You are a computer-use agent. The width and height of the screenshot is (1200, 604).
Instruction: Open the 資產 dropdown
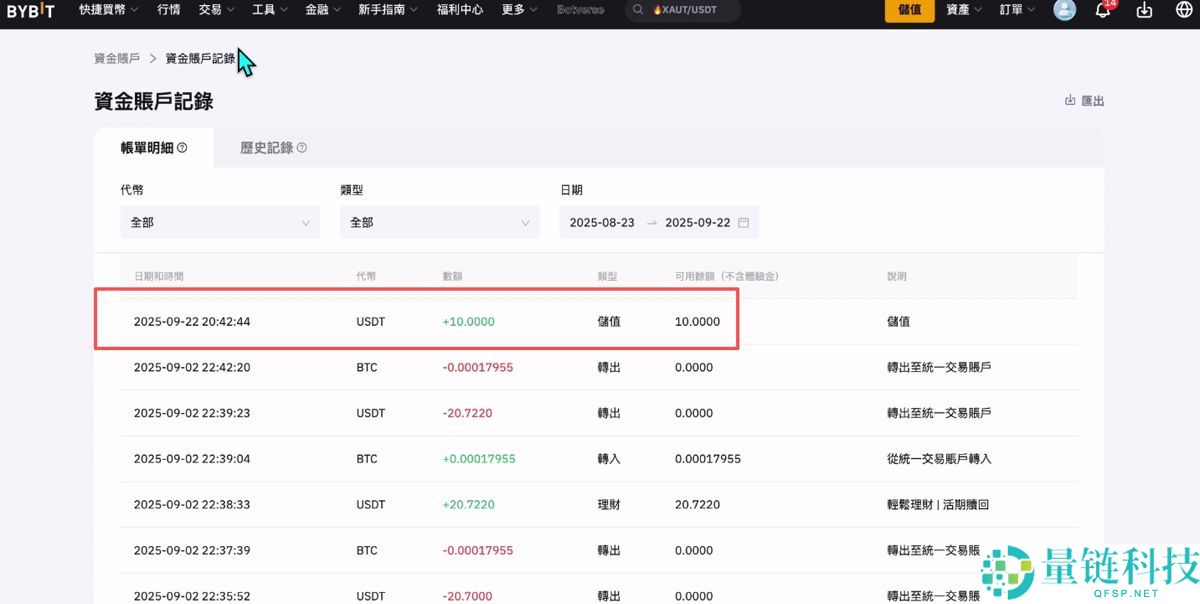point(960,10)
